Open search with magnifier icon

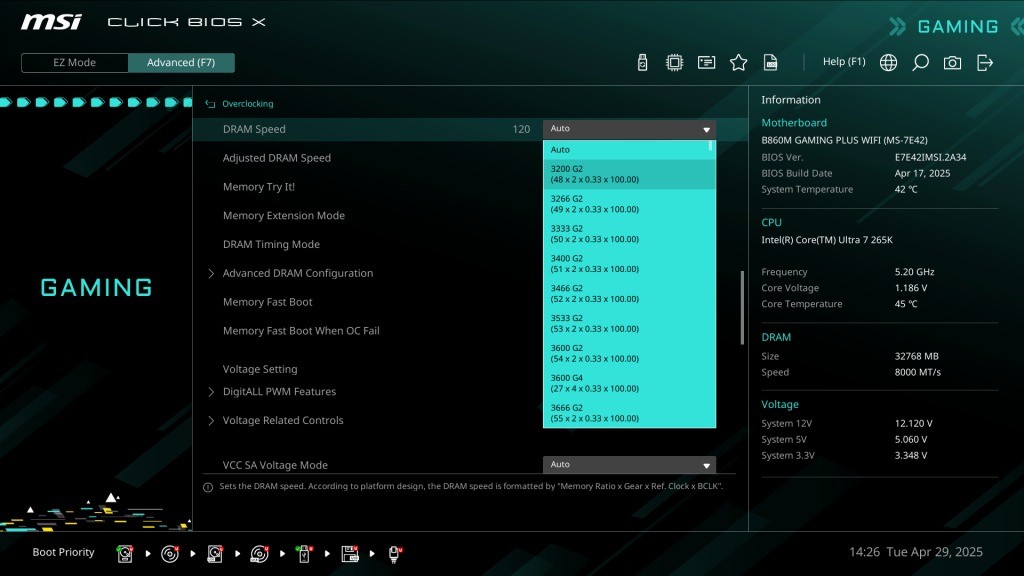tap(920, 63)
